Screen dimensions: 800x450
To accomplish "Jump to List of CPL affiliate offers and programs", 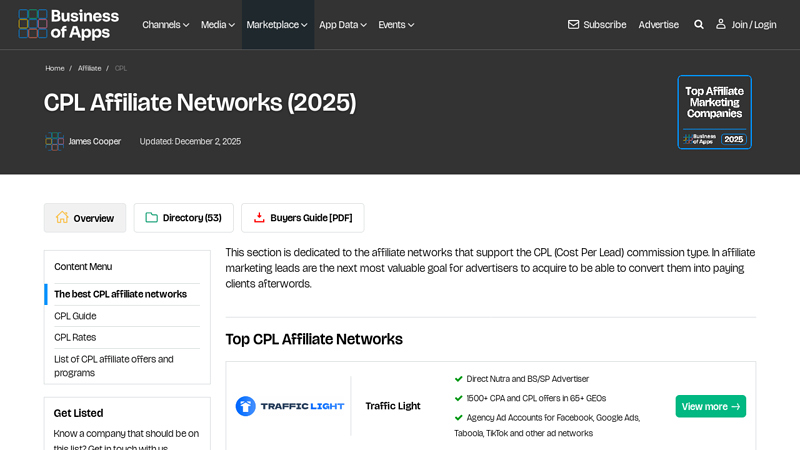I will click(x=114, y=366).
